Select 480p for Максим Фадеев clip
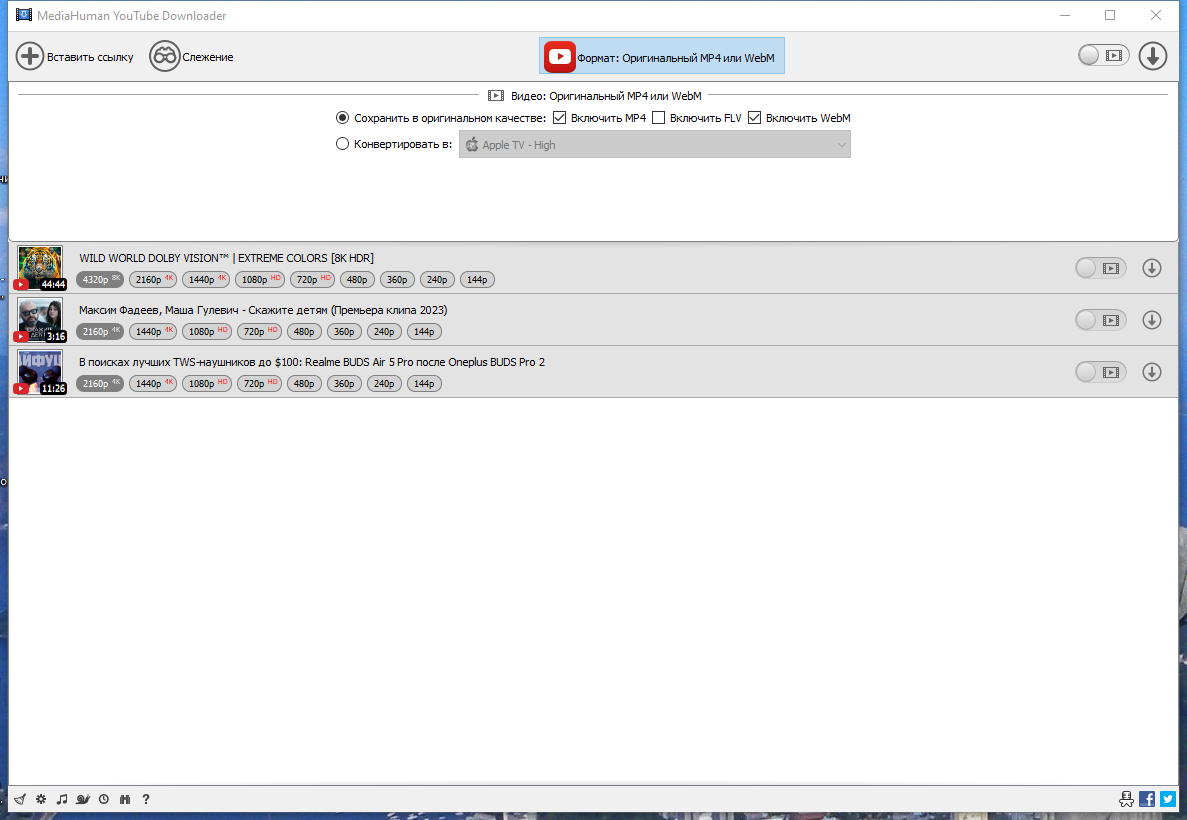Viewport: 1187px width, 820px height. point(304,332)
